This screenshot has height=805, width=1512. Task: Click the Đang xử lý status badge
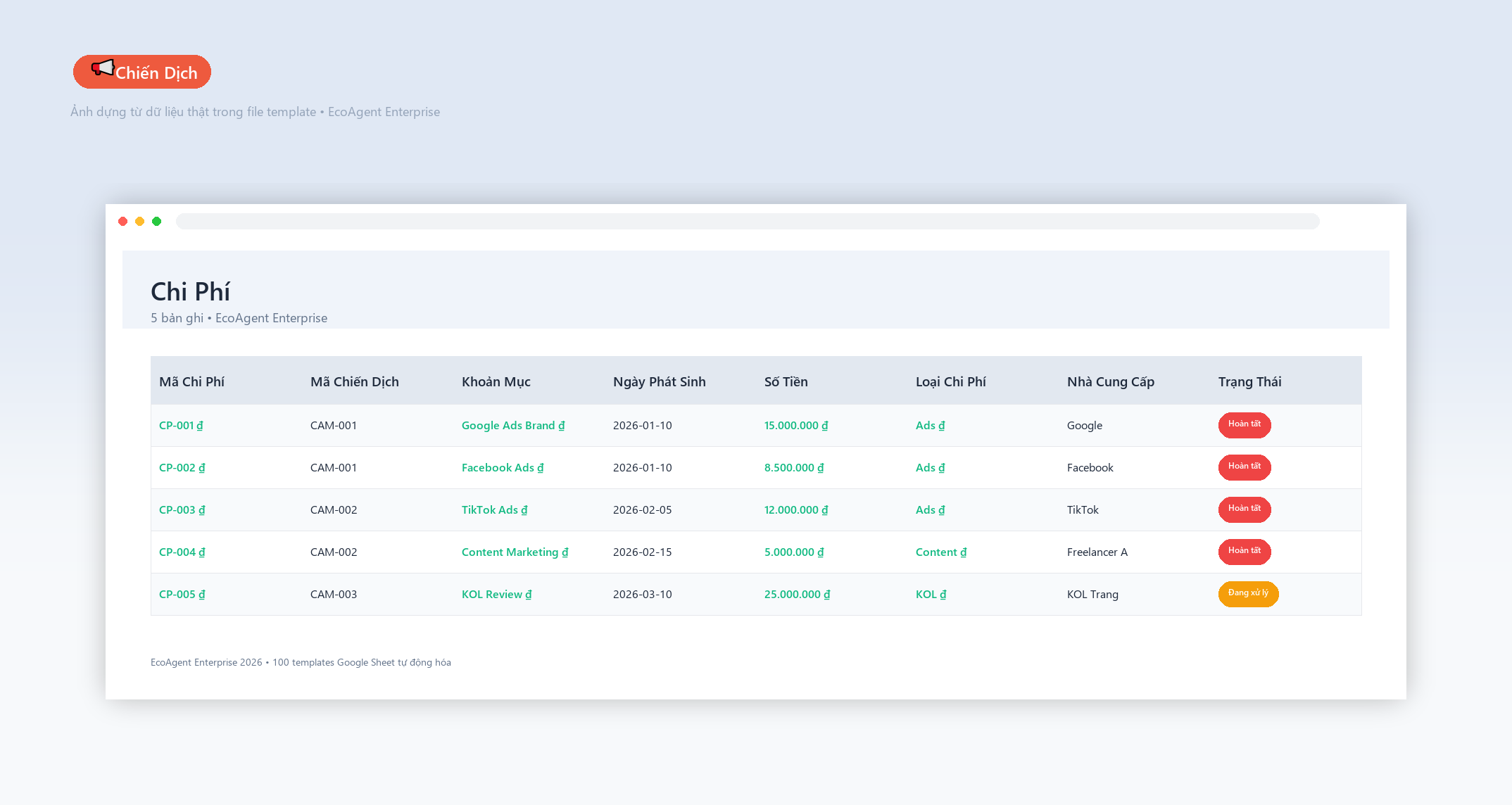pos(1248,594)
